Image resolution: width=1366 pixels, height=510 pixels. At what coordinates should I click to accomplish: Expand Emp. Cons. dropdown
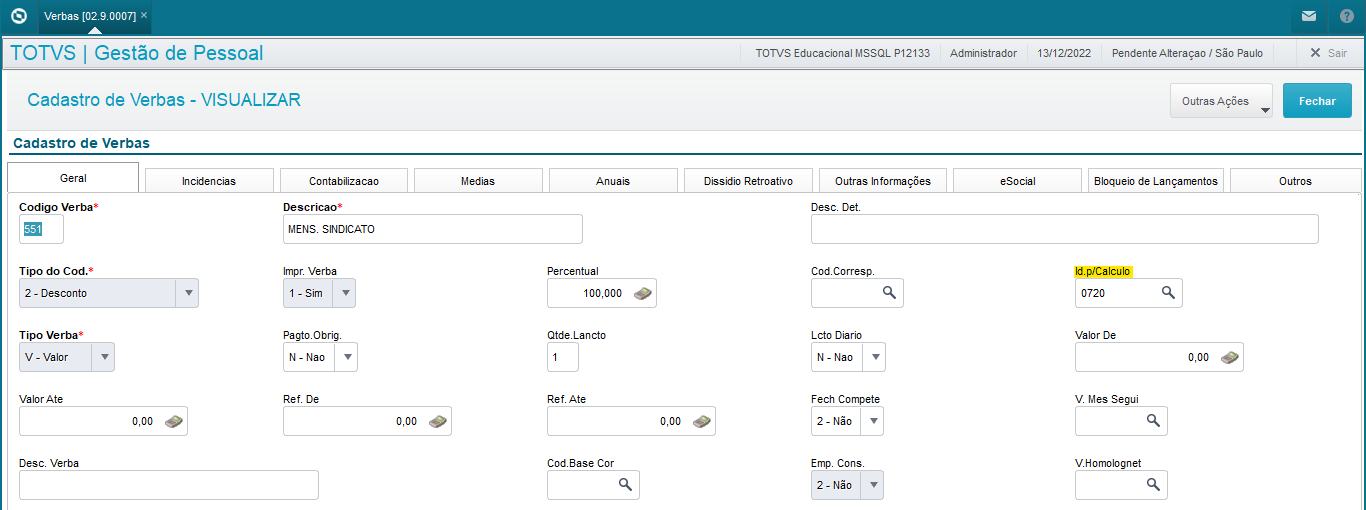[x=872, y=485]
